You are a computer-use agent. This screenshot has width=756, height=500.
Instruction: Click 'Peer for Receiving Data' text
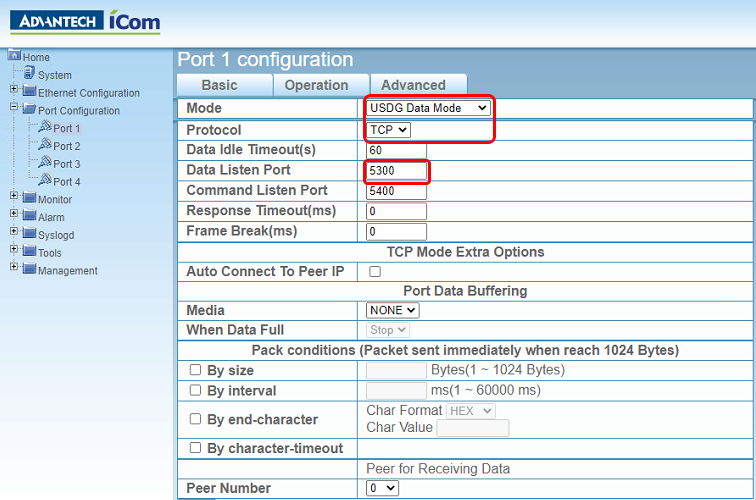[x=438, y=469]
